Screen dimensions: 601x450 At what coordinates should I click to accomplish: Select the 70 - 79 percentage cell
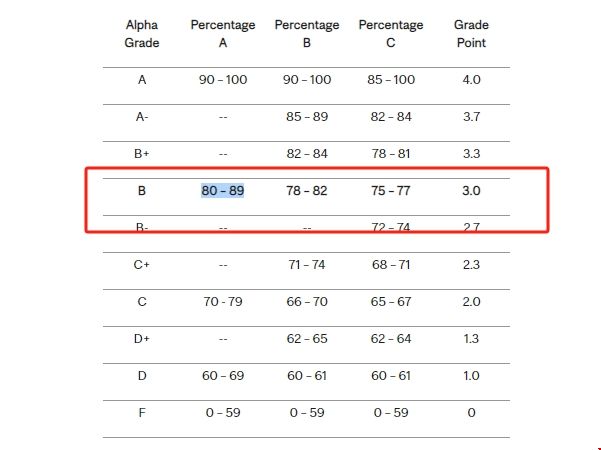point(222,302)
